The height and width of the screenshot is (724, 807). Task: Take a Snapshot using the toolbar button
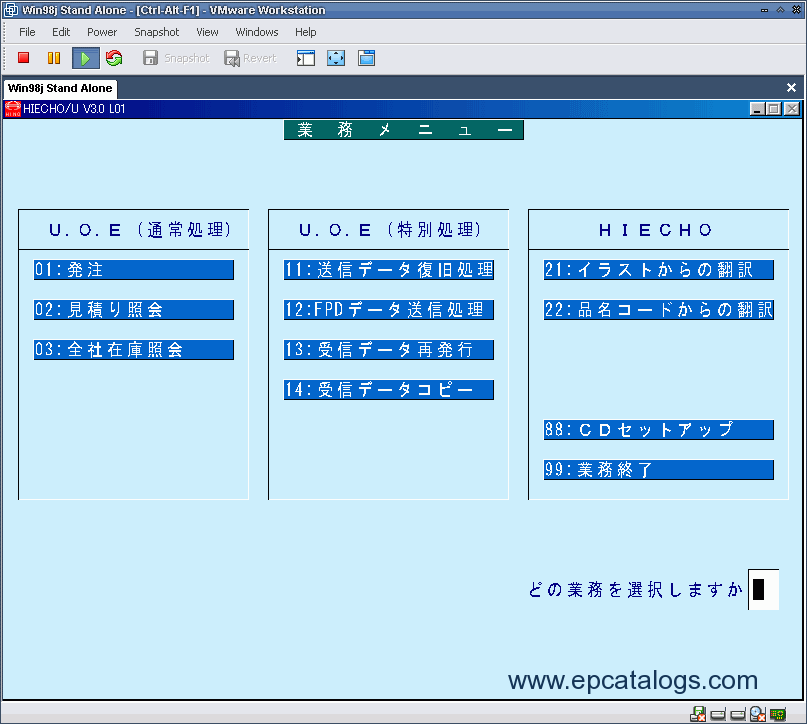click(177, 58)
